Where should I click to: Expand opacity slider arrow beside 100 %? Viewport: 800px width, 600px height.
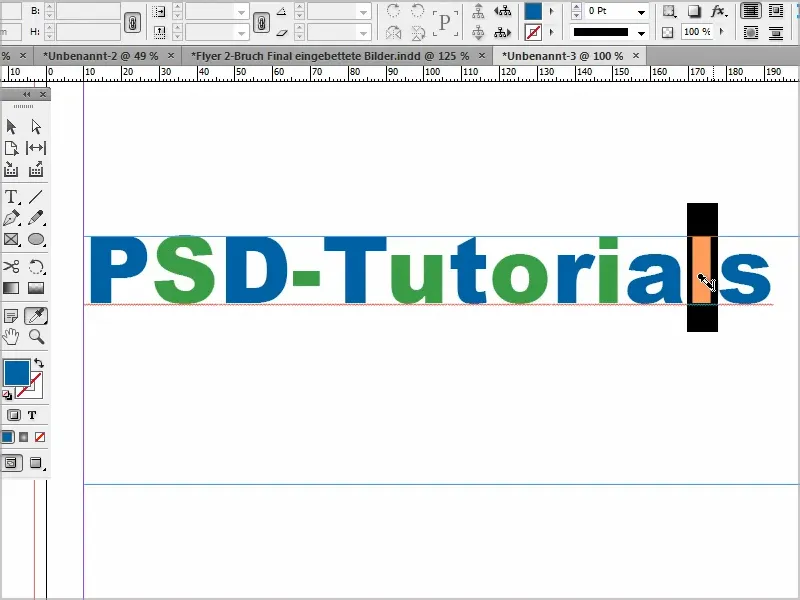(x=721, y=32)
